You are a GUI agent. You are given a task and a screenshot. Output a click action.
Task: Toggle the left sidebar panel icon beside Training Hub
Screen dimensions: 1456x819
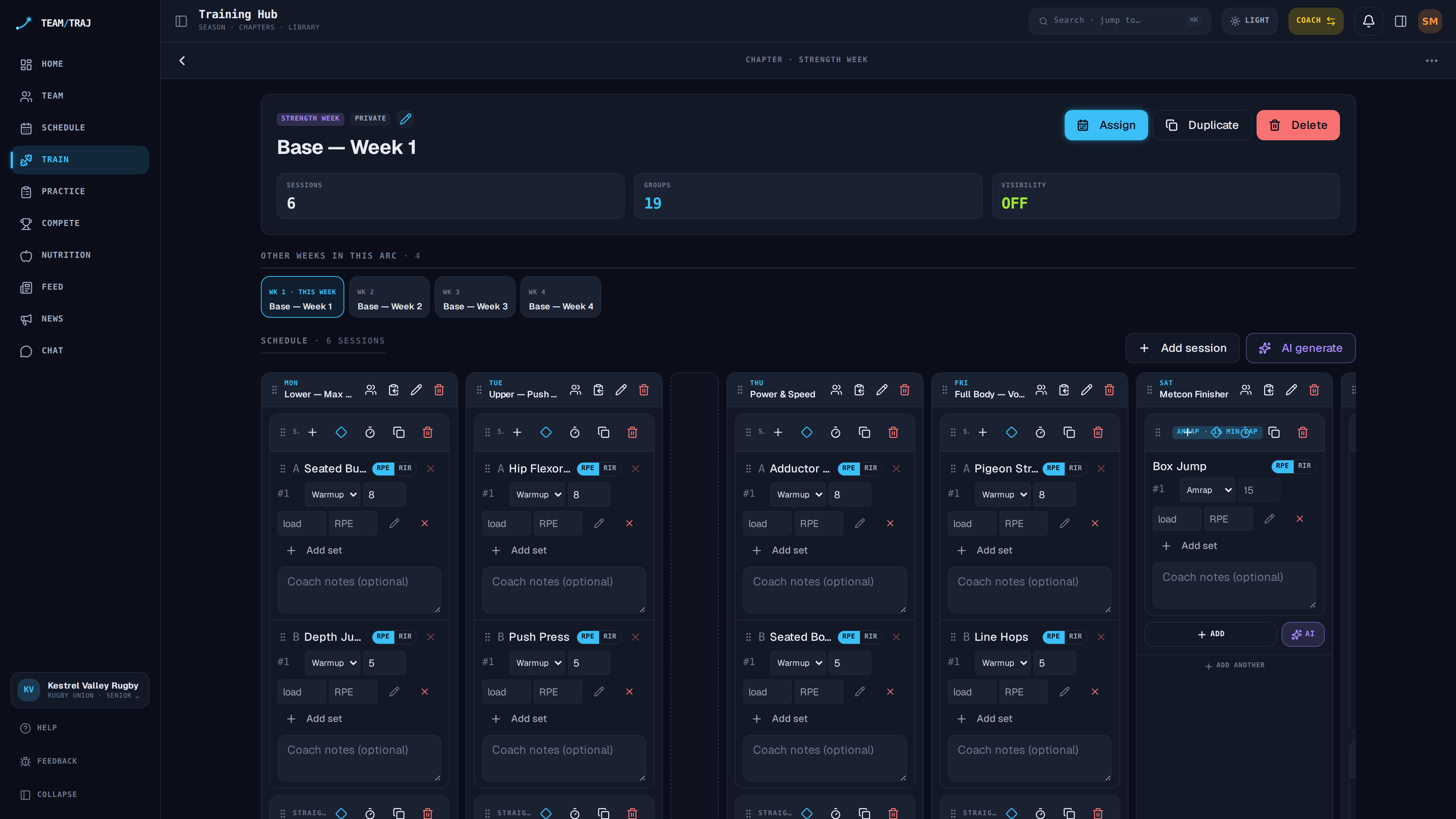(x=181, y=21)
